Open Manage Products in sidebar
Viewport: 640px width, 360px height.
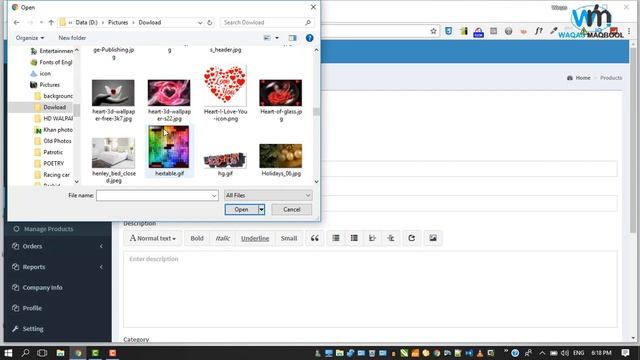[x=49, y=229]
